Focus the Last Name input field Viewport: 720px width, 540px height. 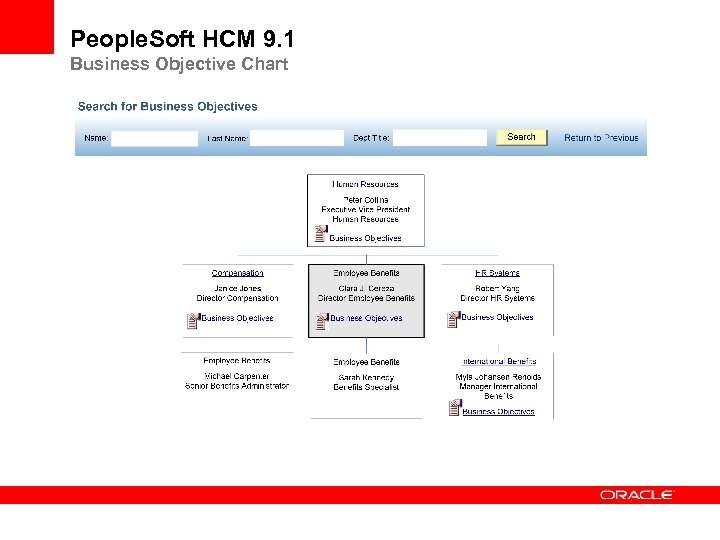tap(297, 138)
